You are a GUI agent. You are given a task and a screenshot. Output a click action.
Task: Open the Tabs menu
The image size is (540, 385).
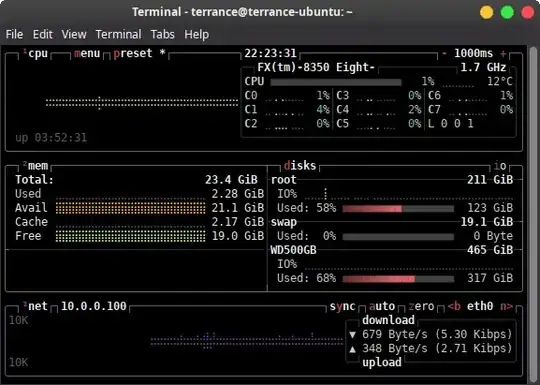click(163, 34)
